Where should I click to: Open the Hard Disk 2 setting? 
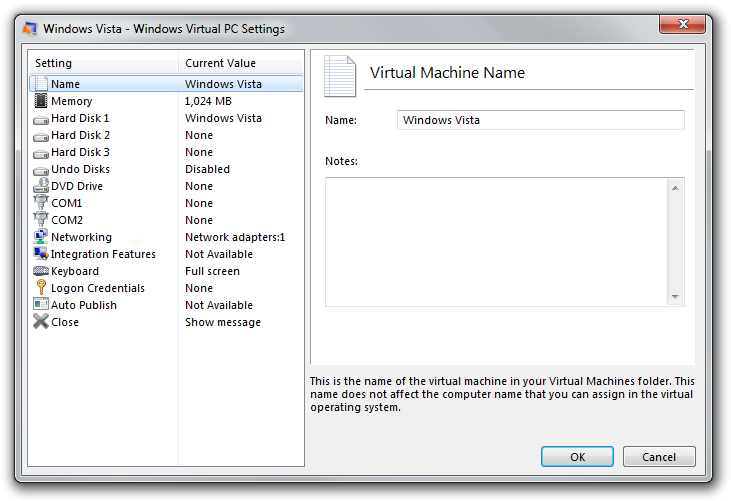pyautogui.click(x=80, y=135)
